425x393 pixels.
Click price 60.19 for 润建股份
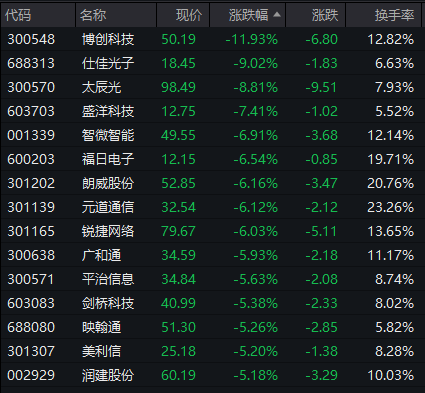click(x=178, y=375)
